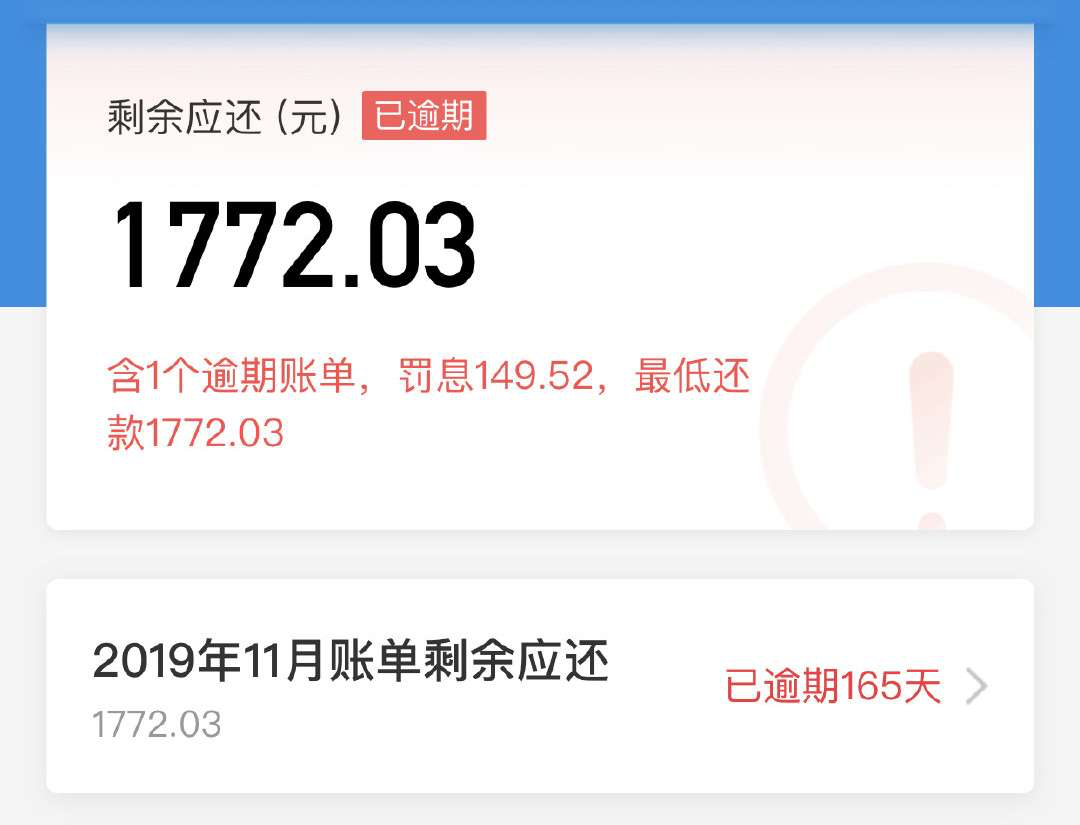Tap the large 1772.03 amount due
The image size is (1080, 825).
click(293, 244)
